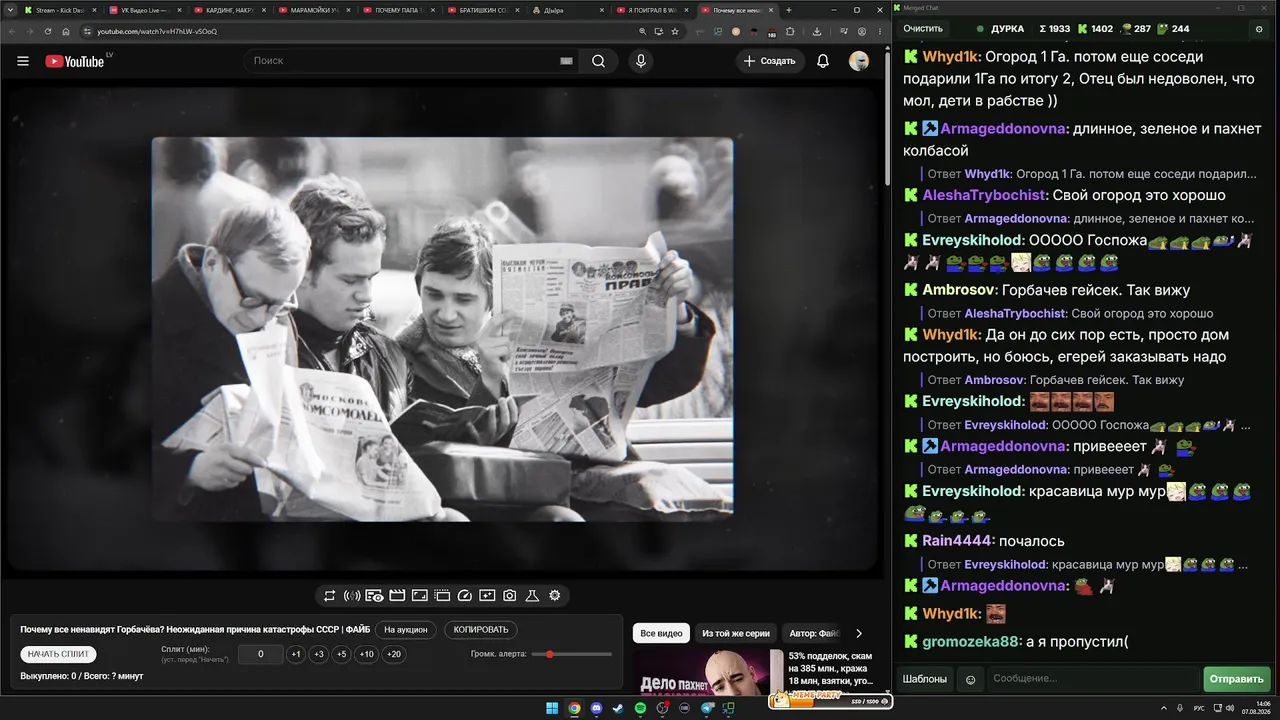Open YouTube notifications bell
Screen dimensions: 1280x720
pyautogui.click(x=823, y=61)
